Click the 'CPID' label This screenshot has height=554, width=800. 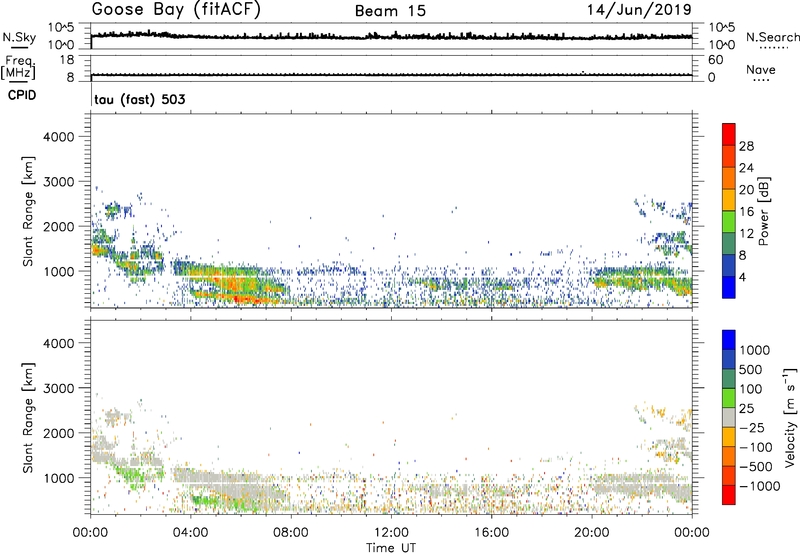[x=22, y=95]
